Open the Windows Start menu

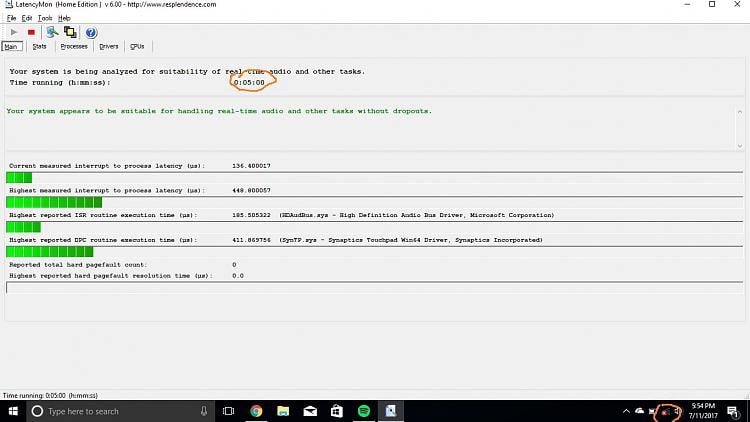13,411
